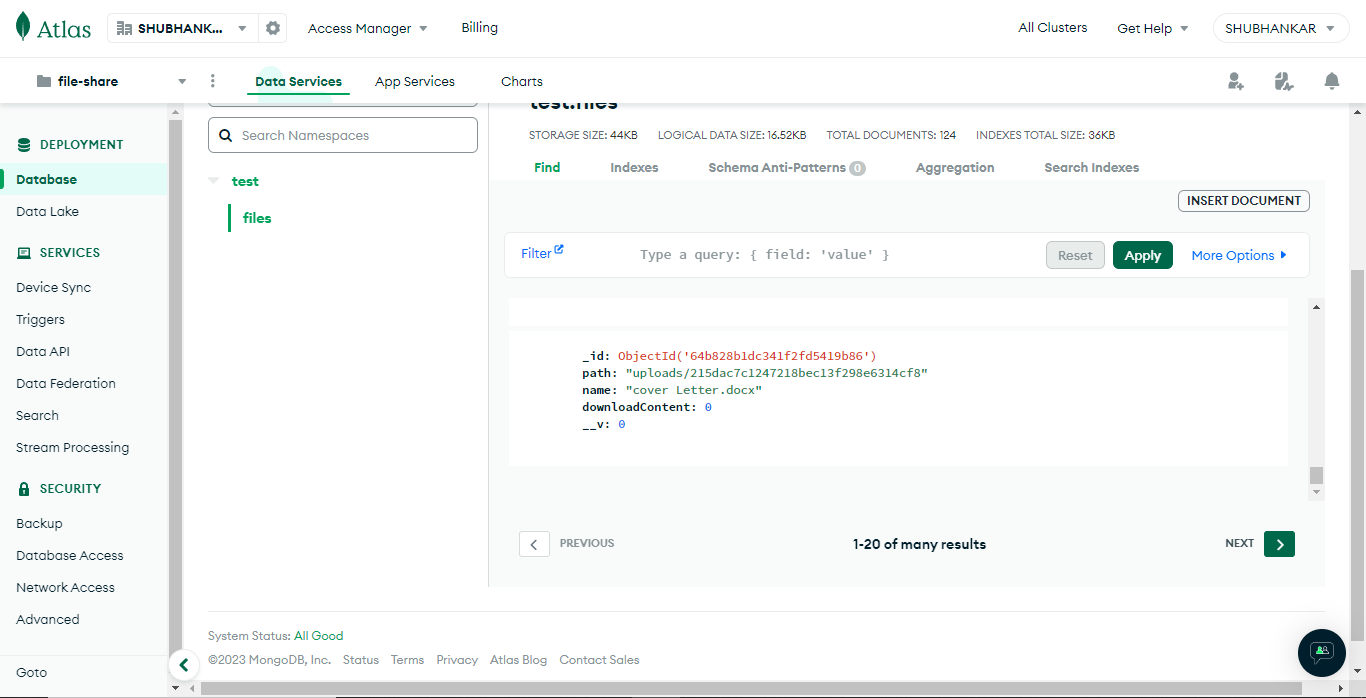The width and height of the screenshot is (1366, 698).
Task: Open the Terms footer link
Action: click(407, 660)
